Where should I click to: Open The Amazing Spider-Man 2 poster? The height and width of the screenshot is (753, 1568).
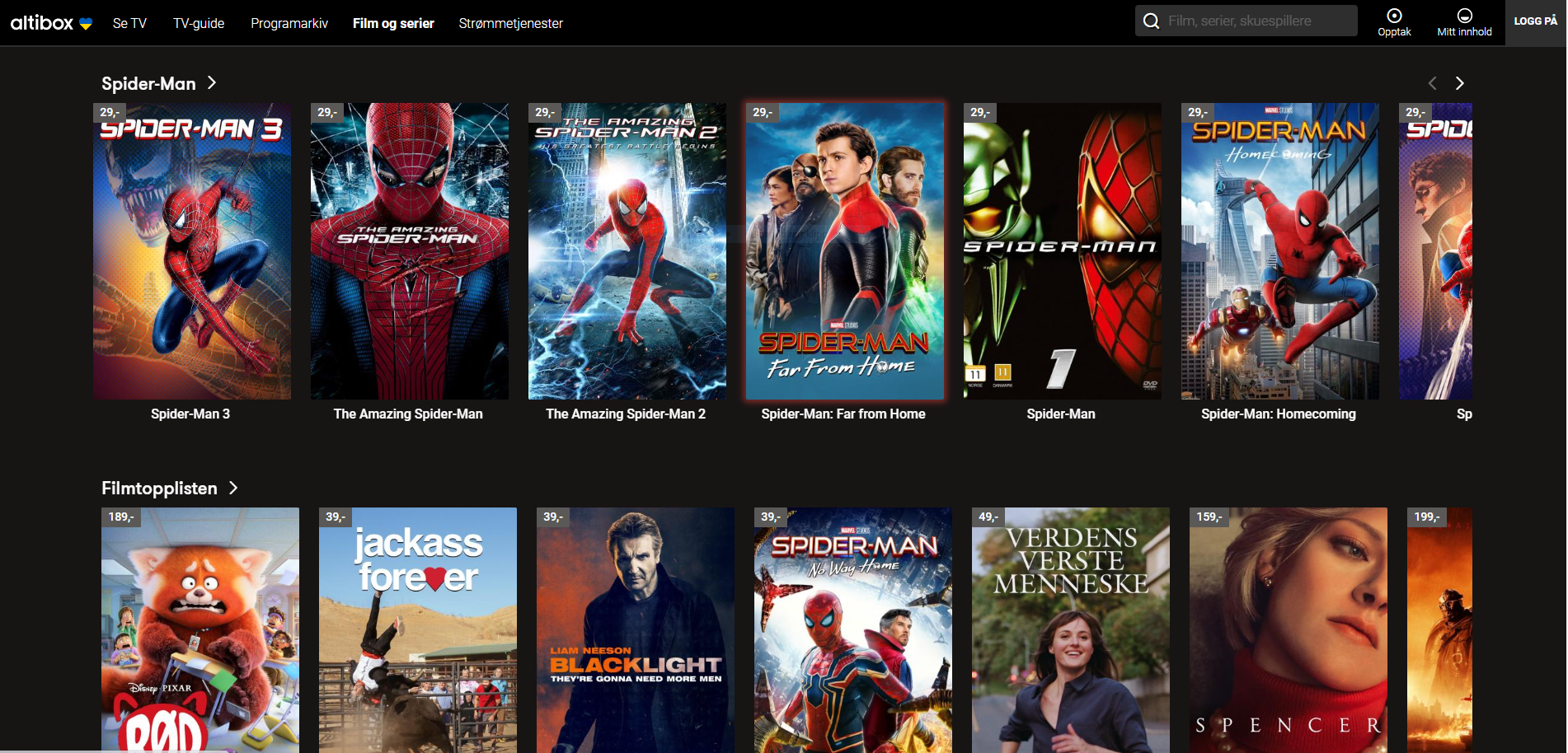(x=627, y=251)
